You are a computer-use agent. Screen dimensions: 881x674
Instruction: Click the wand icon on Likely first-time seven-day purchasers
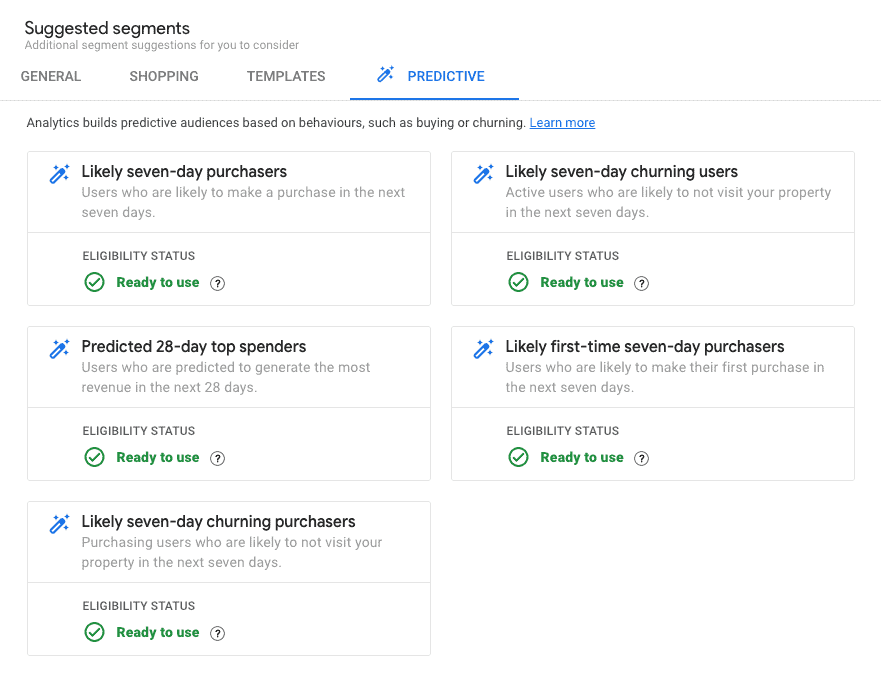[x=483, y=348]
